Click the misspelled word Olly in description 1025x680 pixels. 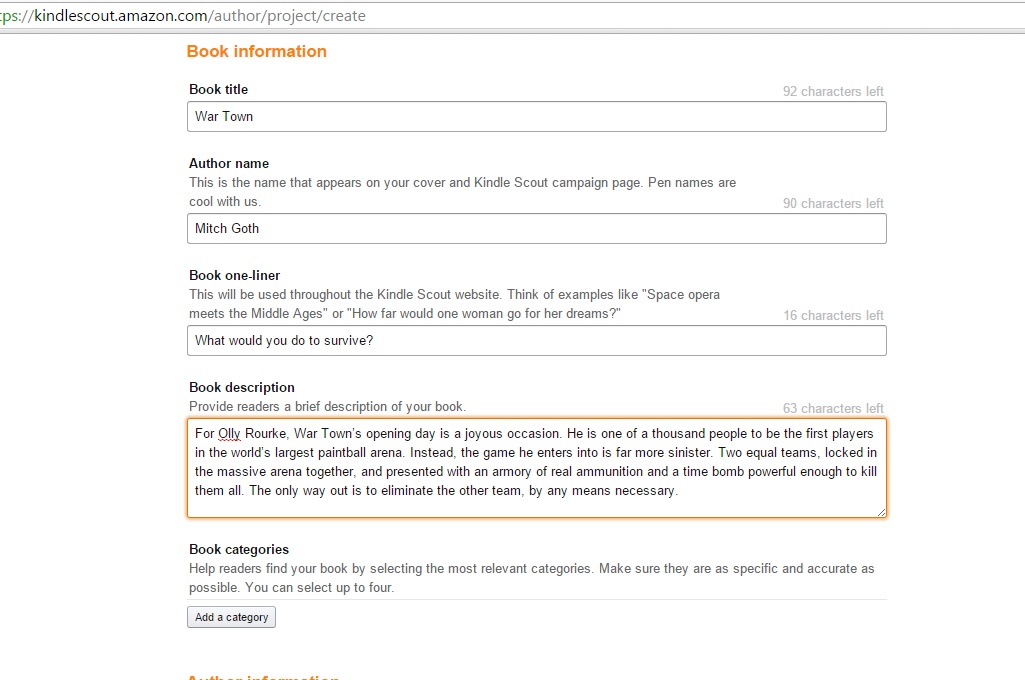(x=230, y=434)
